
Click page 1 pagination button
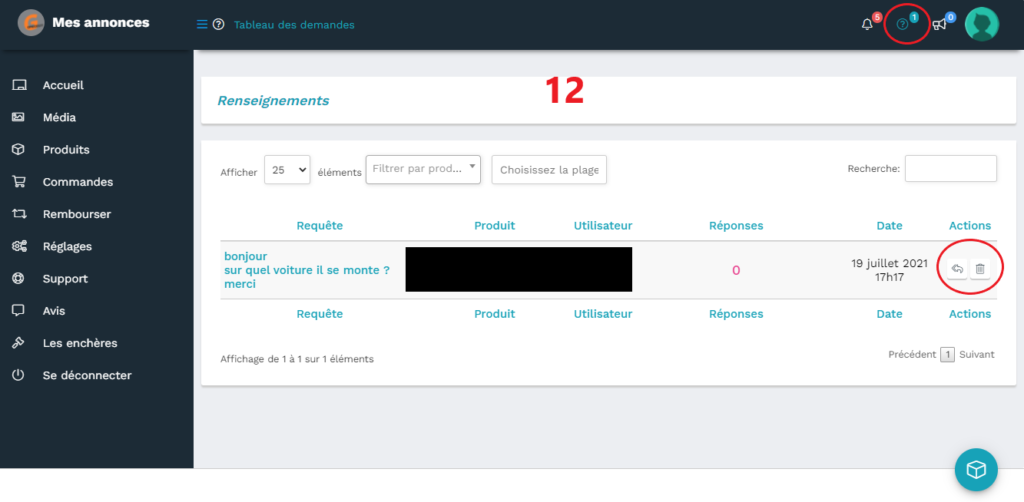(x=948, y=354)
